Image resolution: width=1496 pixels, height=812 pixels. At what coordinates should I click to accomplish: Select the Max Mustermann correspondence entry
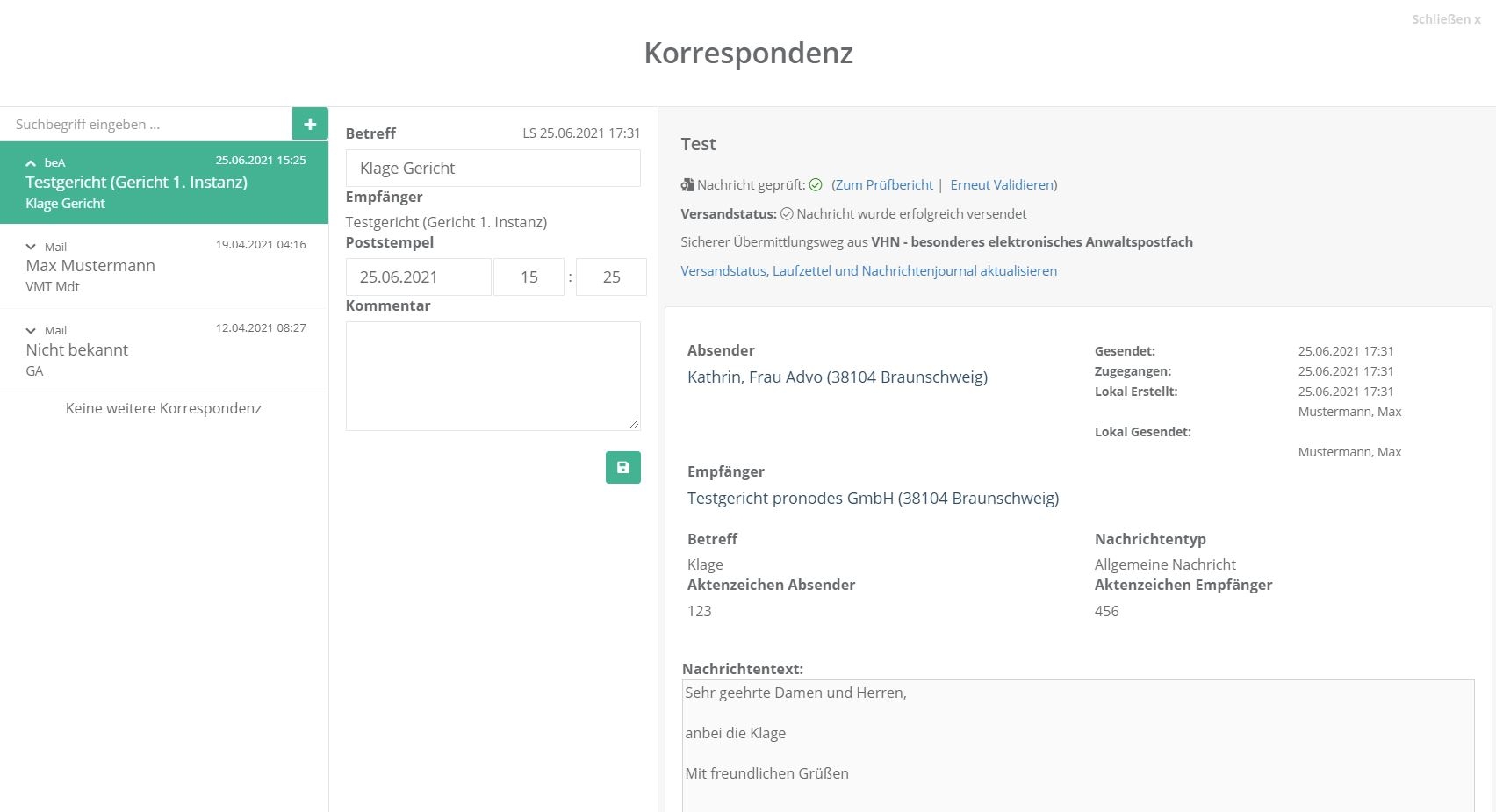pos(164,266)
